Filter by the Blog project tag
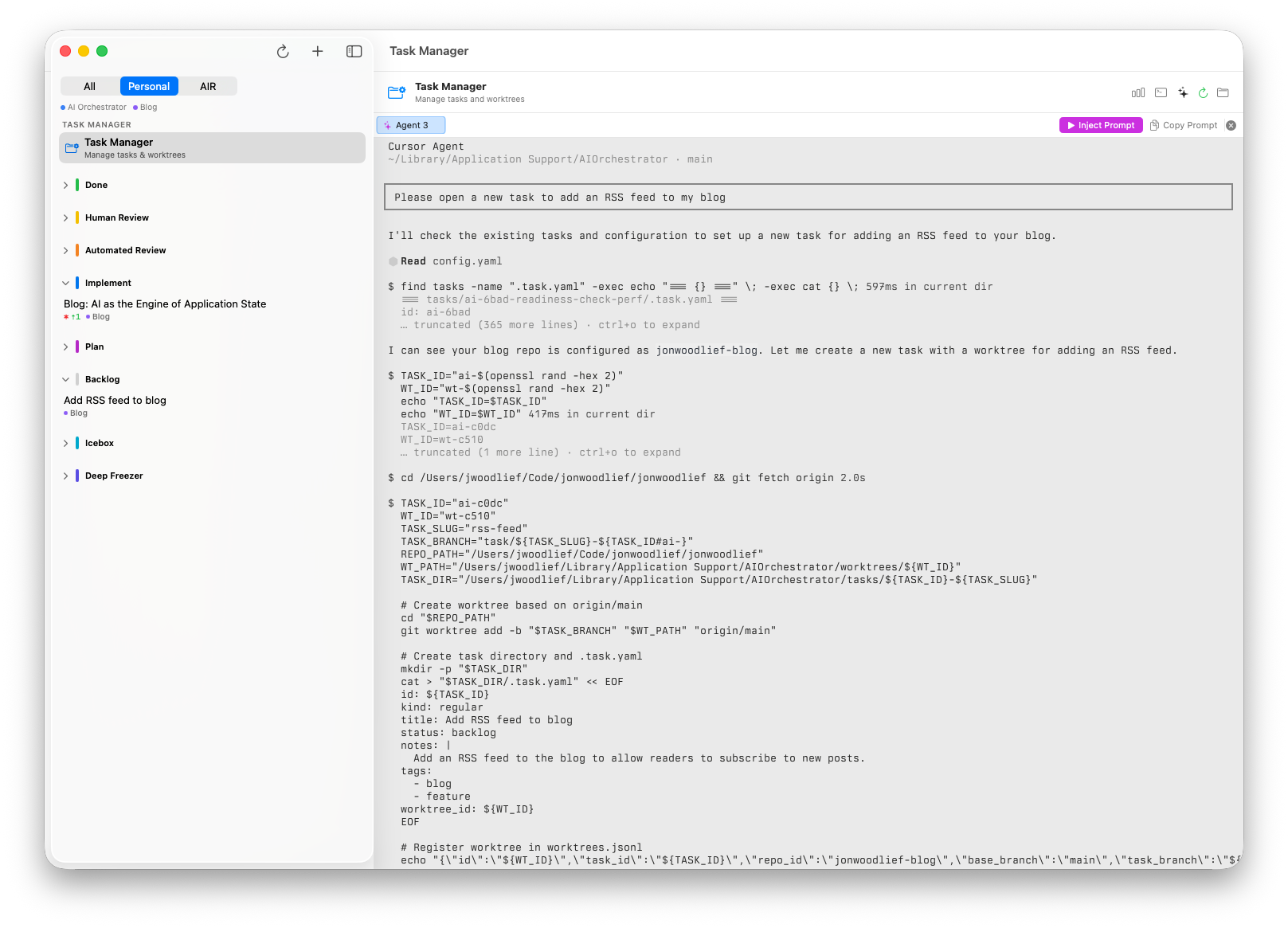The height and width of the screenshot is (928, 1288). tap(145, 108)
